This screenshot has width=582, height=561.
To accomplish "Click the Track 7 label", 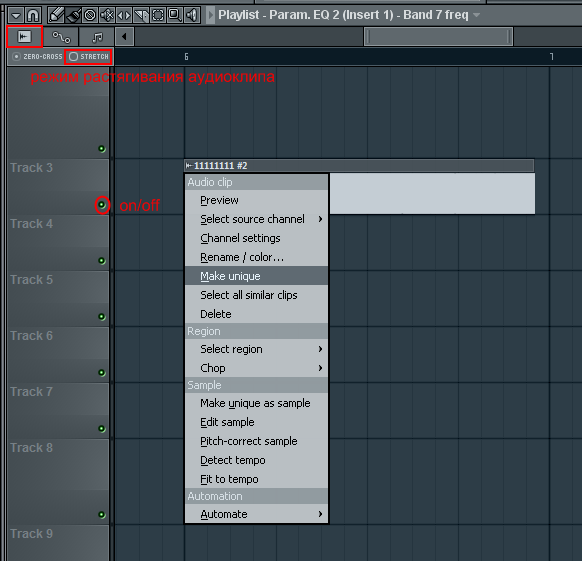I will (x=32, y=392).
